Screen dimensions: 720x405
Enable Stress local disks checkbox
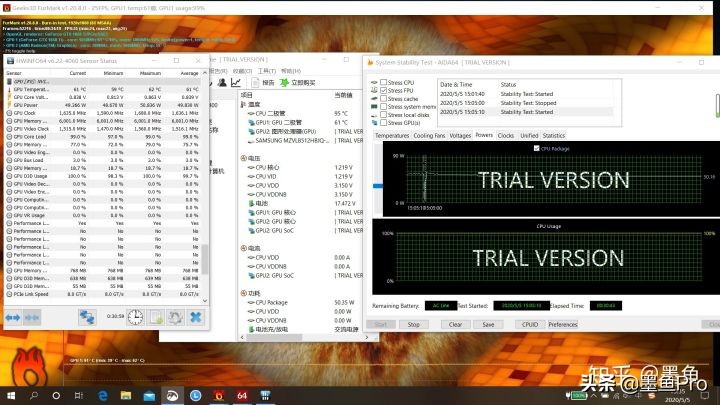[383, 115]
